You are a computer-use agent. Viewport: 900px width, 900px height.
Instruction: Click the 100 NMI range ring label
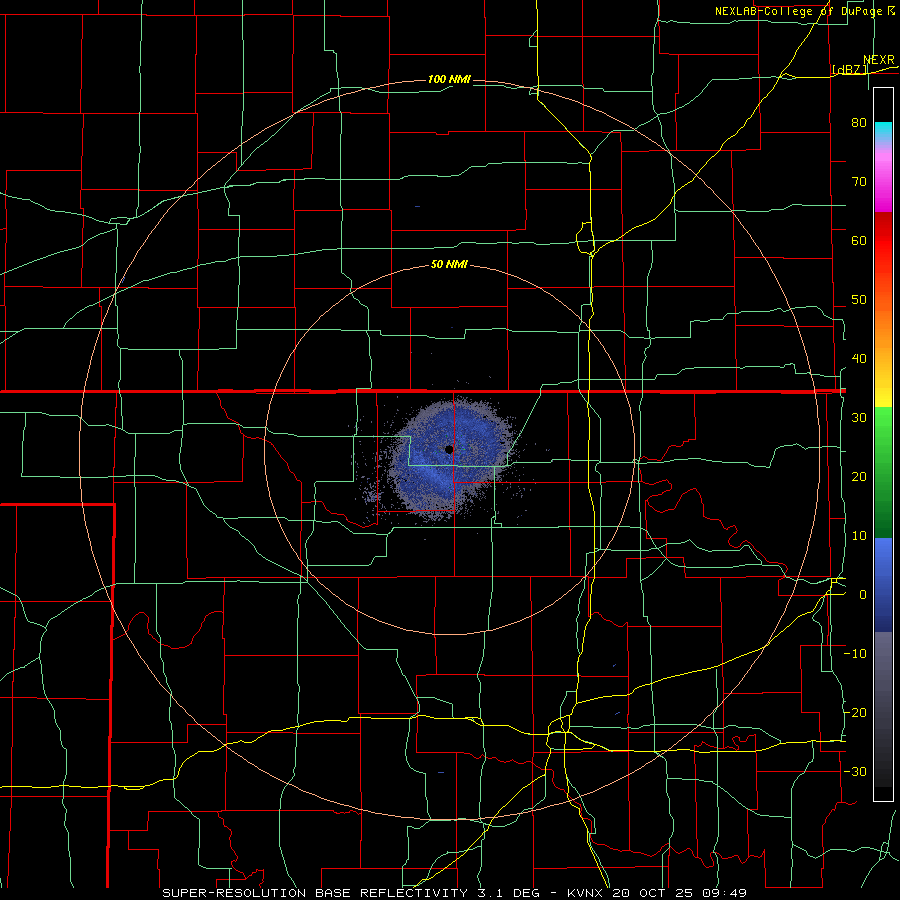(x=449, y=79)
